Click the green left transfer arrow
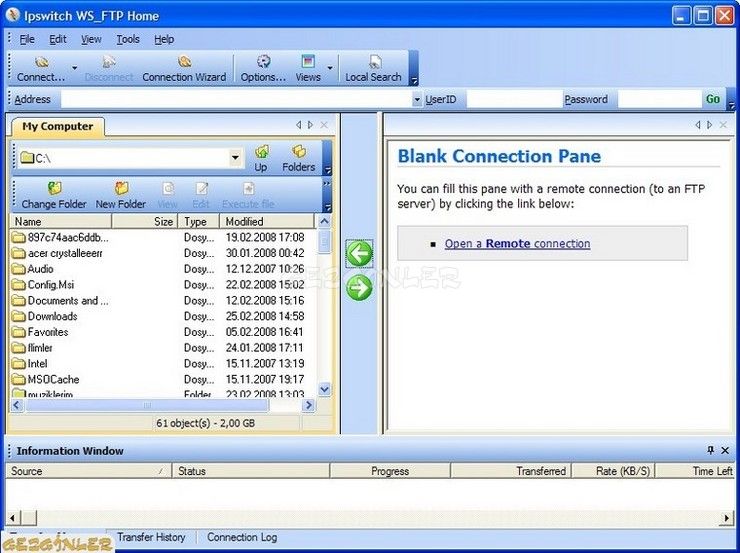Image resolution: width=740 pixels, height=553 pixels. pyautogui.click(x=359, y=254)
